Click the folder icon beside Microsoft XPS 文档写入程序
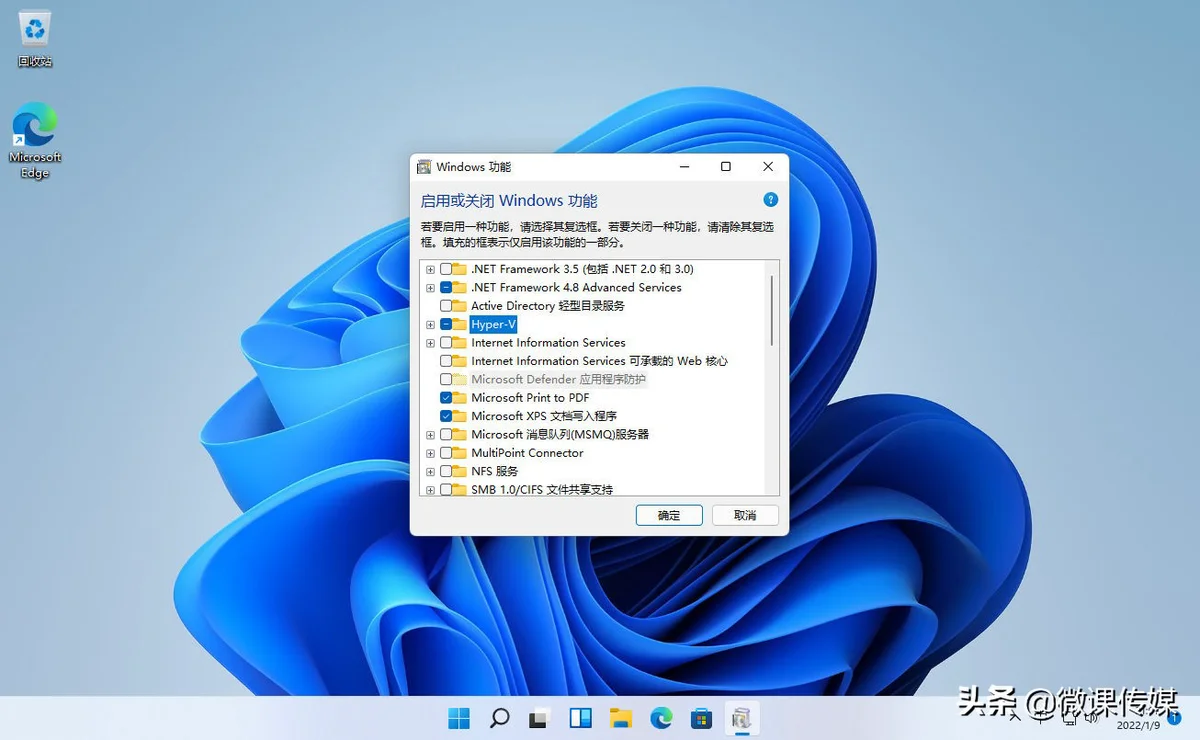1200x740 pixels. [x=460, y=416]
